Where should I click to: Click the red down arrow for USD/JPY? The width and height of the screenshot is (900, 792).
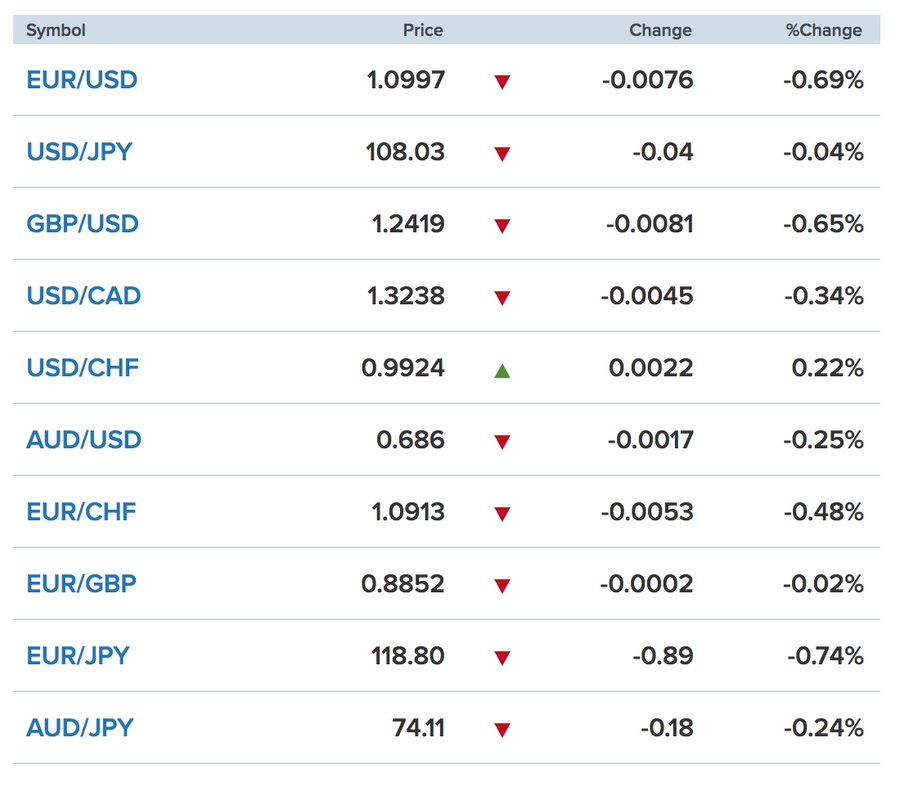(502, 154)
